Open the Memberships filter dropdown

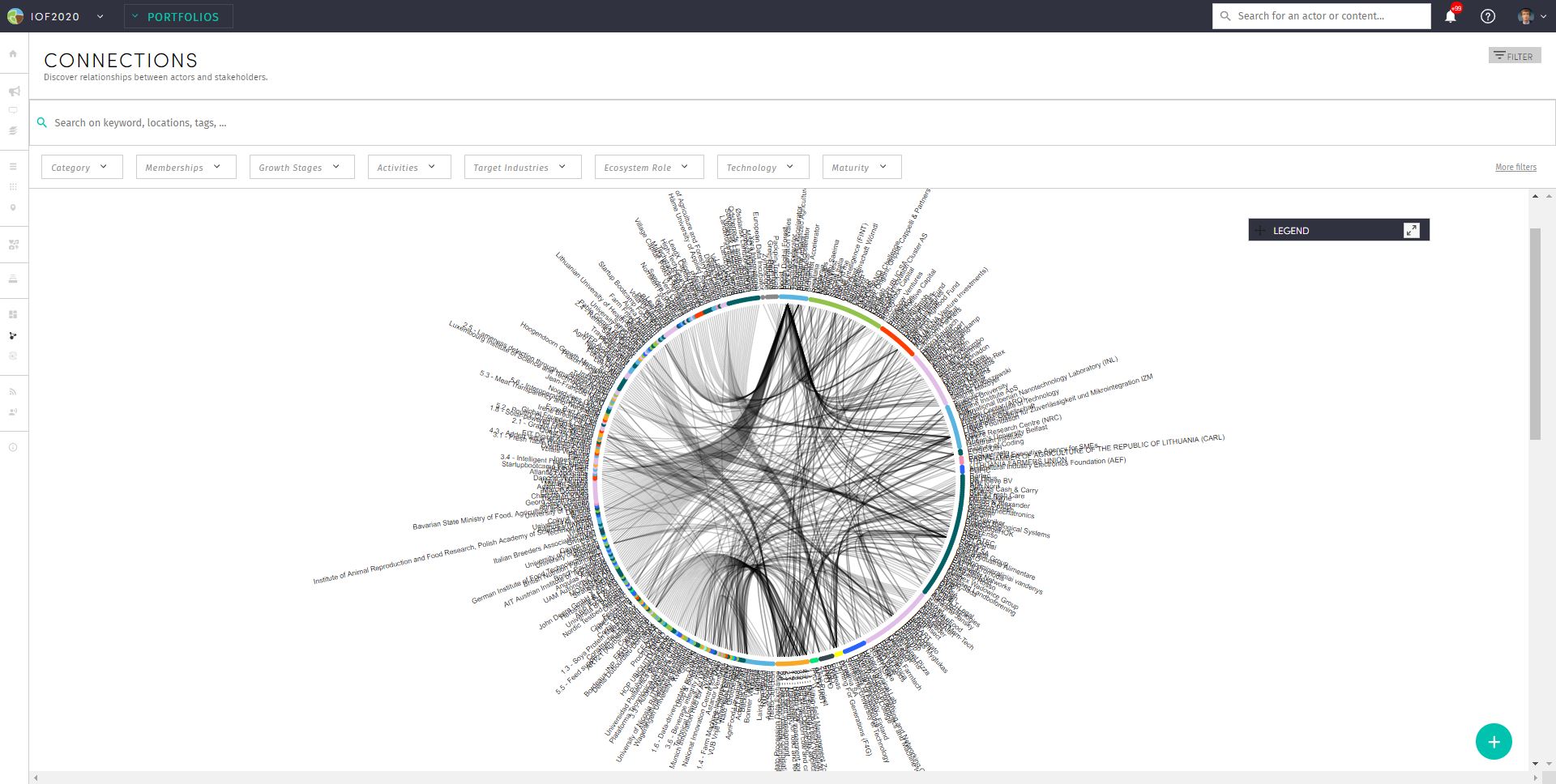(186, 167)
